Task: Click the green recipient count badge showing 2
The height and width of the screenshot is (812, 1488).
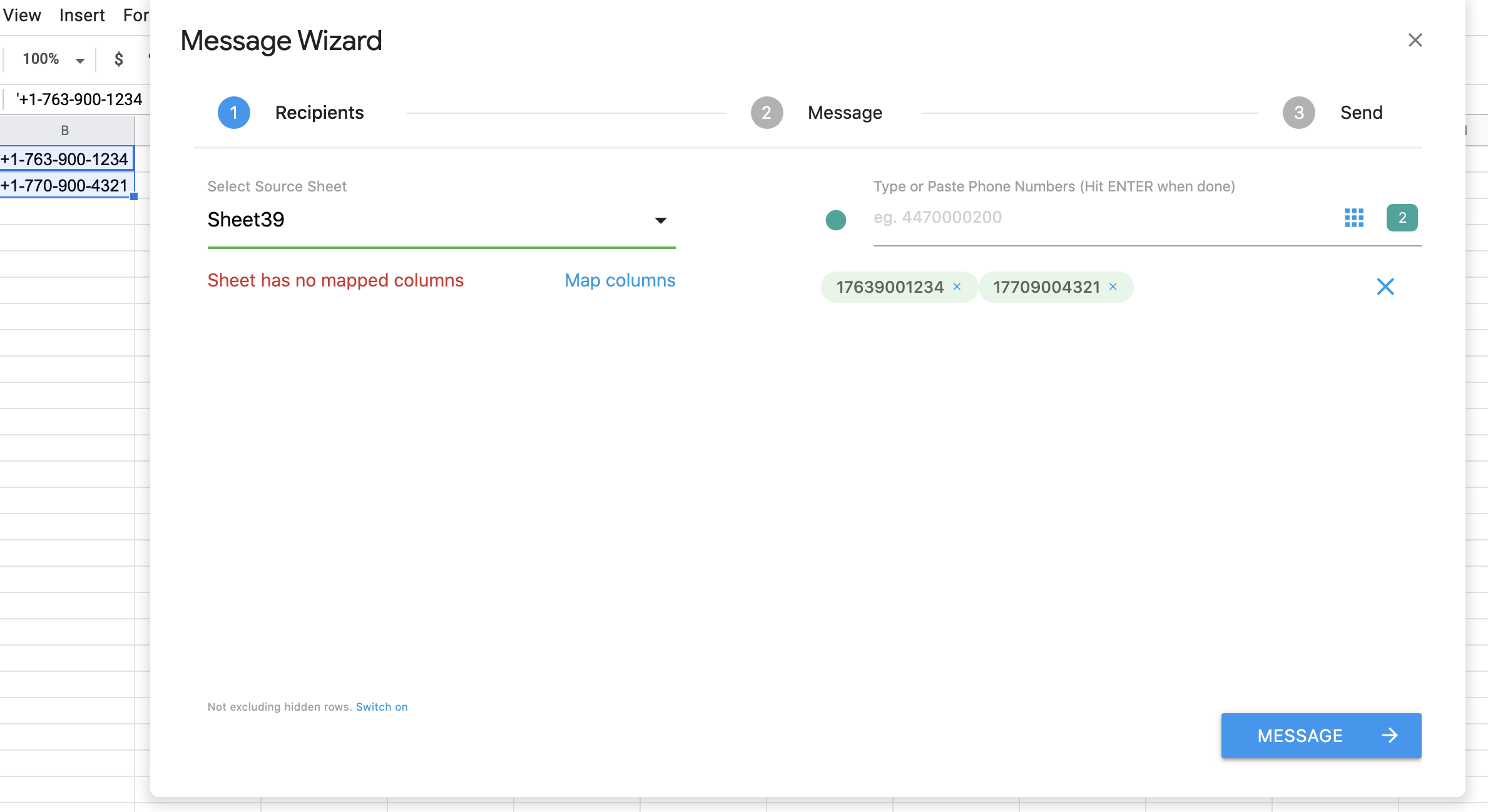Action: coord(1402,218)
